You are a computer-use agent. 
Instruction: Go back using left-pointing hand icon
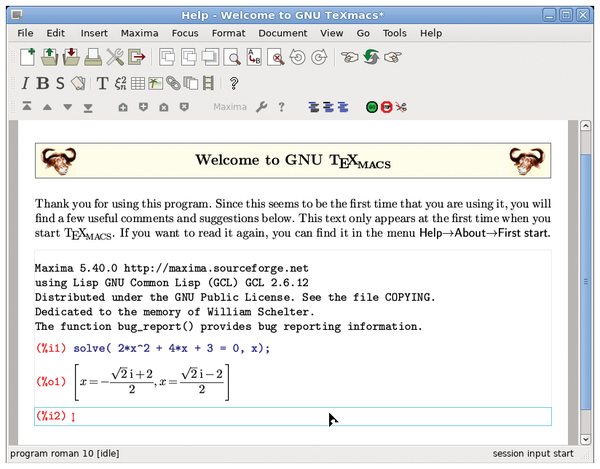coord(349,57)
